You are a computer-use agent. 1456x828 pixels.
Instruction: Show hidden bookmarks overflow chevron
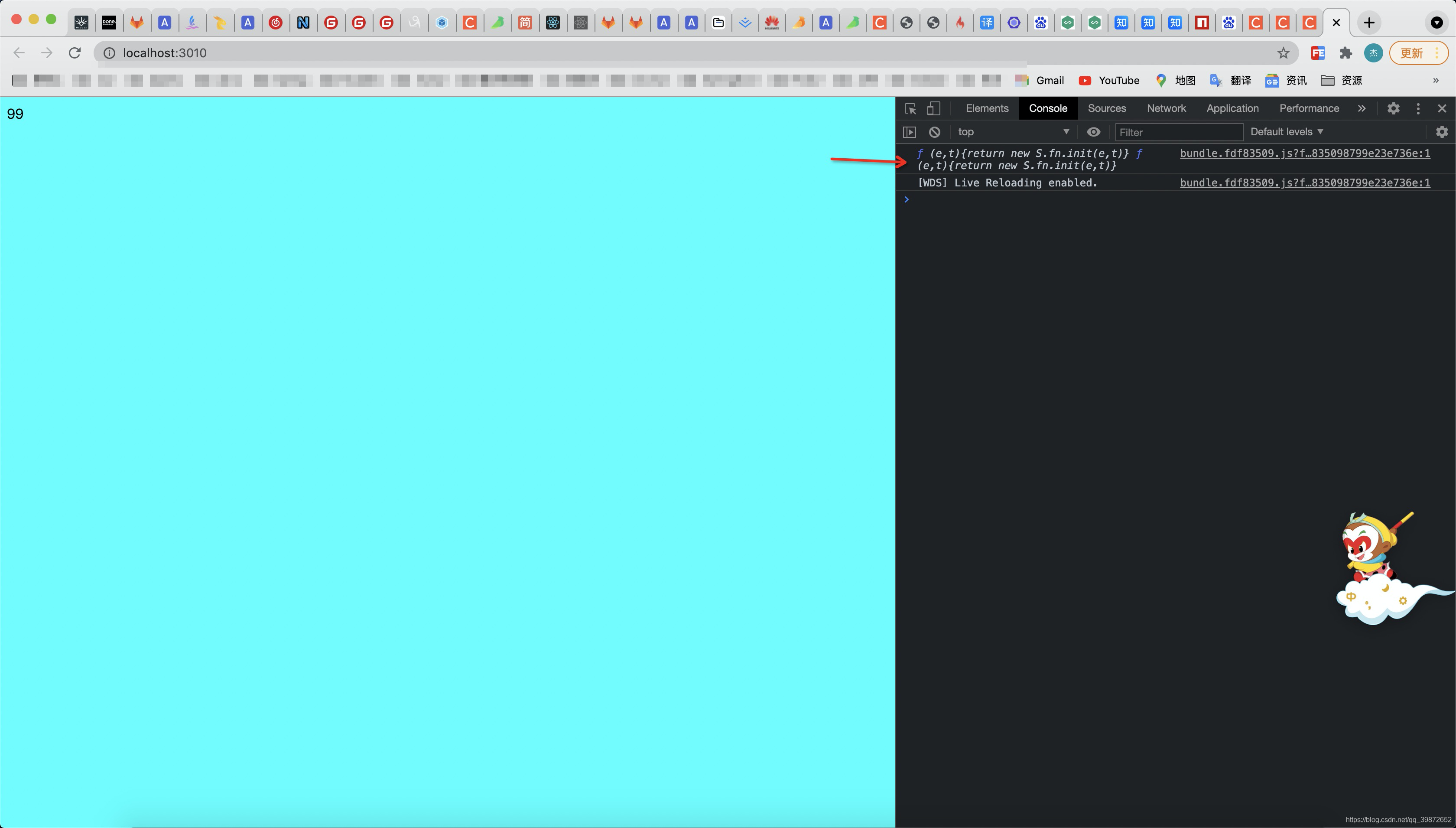tap(1436, 80)
